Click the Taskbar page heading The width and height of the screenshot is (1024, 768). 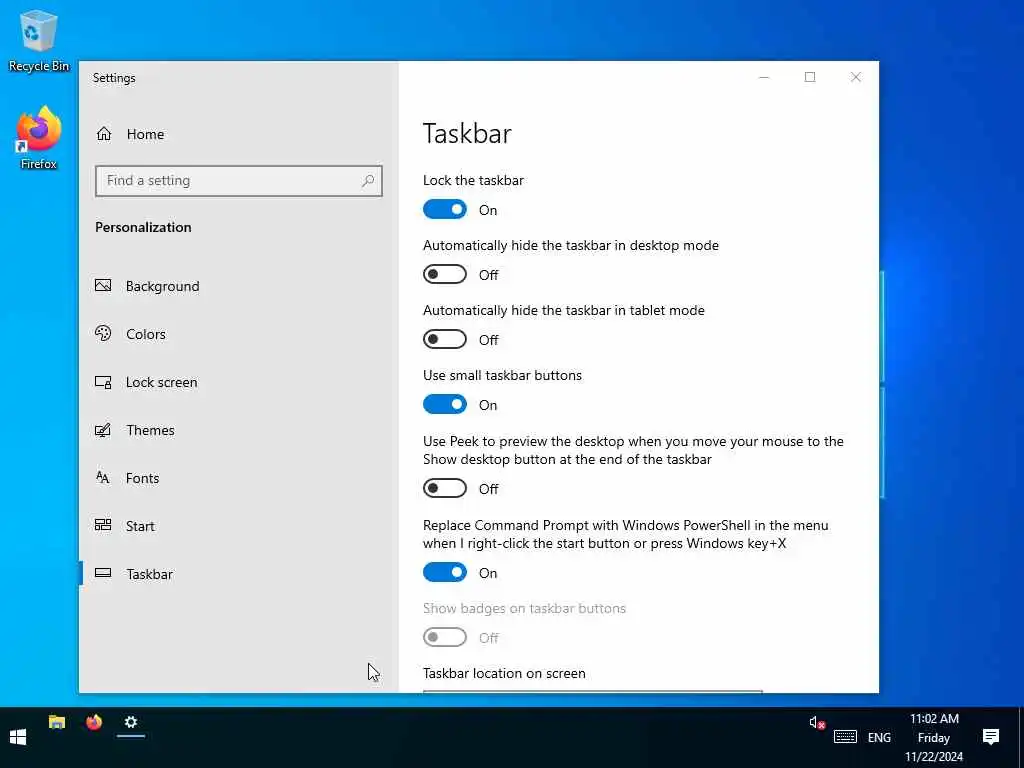coord(467,133)
